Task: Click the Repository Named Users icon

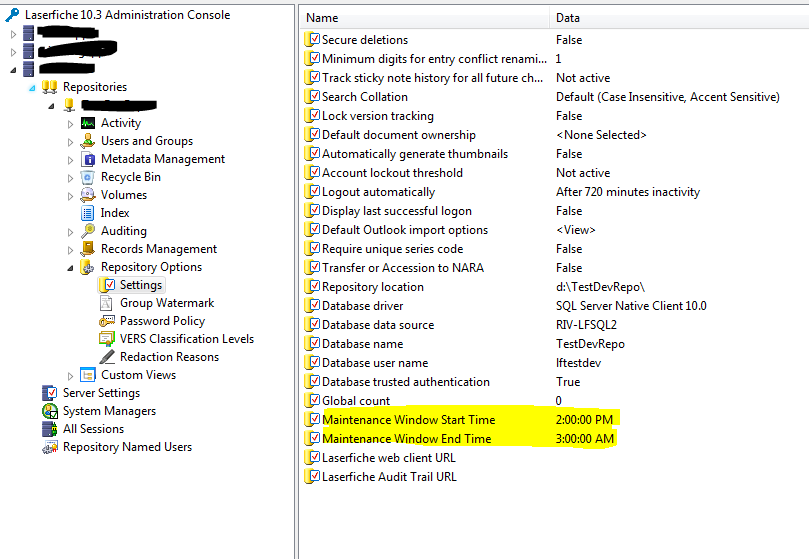Action: coord(50,447)
